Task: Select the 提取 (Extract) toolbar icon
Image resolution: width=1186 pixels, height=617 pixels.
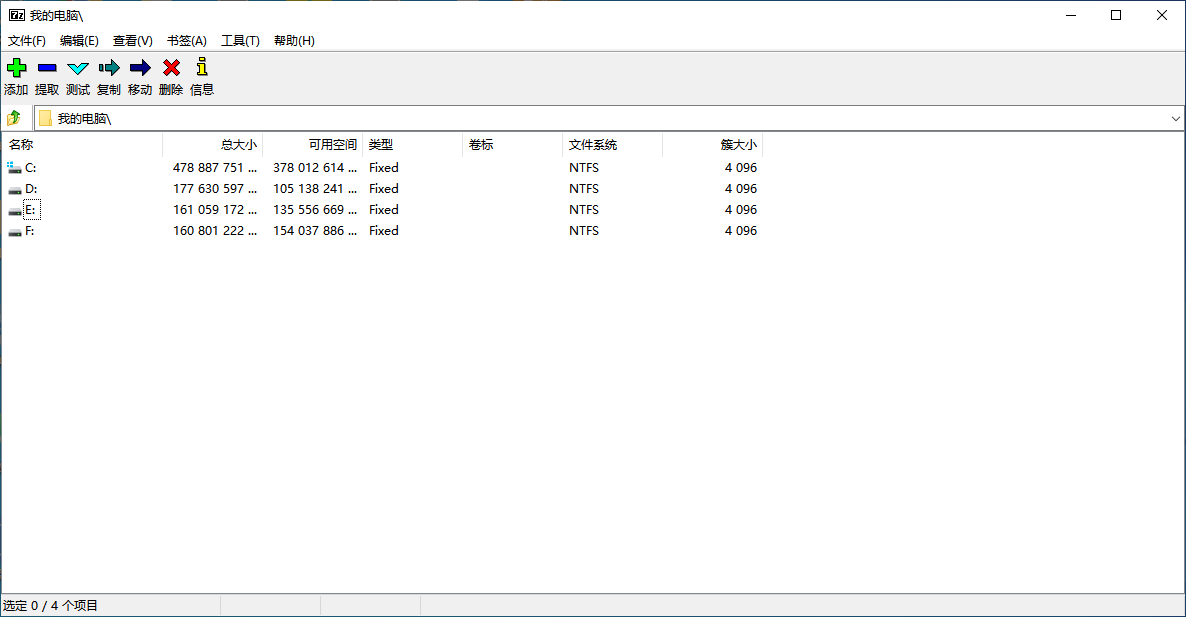Action: pyautogui.click(x=46, y=67)
